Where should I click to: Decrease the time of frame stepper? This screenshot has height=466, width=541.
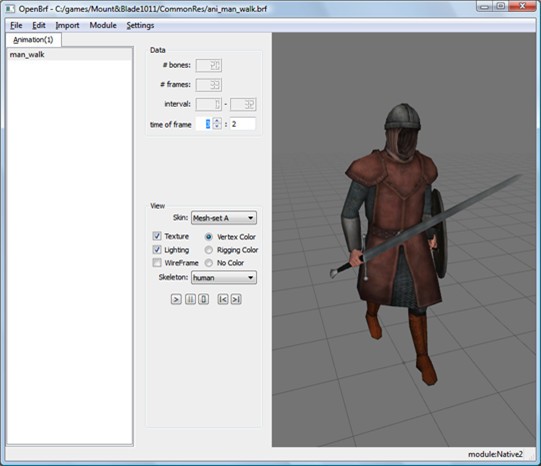(x=217, y=127)
